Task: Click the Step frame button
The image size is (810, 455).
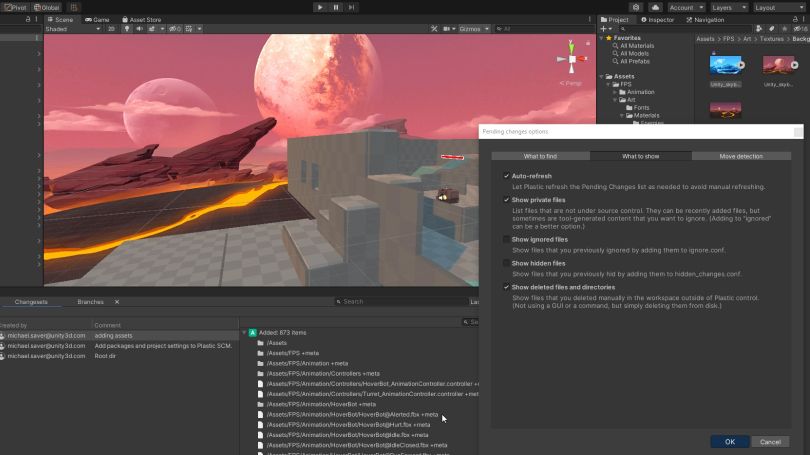Action: pyautogui.click(x=351, y=7)
